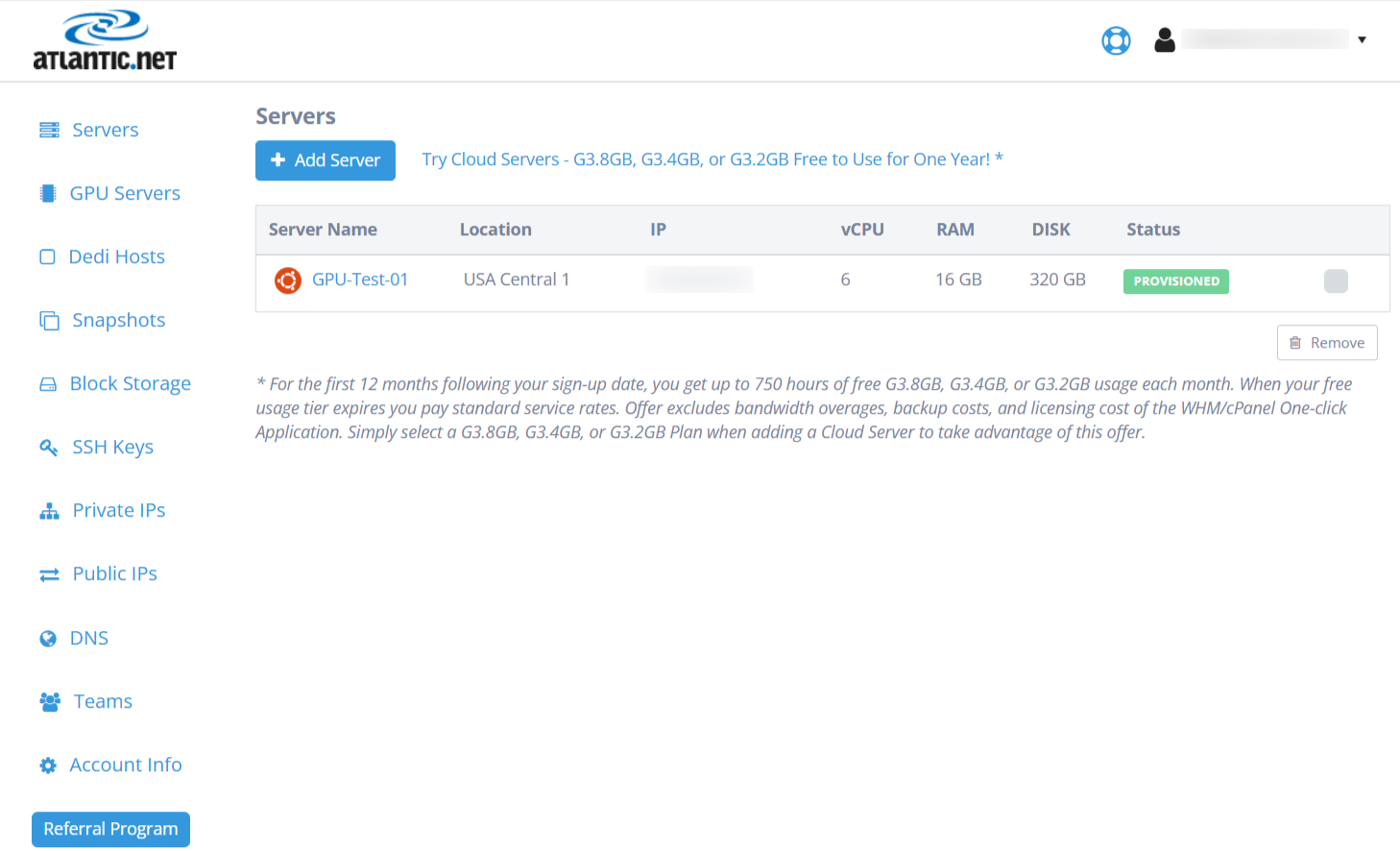Navigate to Public IPs
This screenshot has width=1400, height=851.
coord(115,573)
